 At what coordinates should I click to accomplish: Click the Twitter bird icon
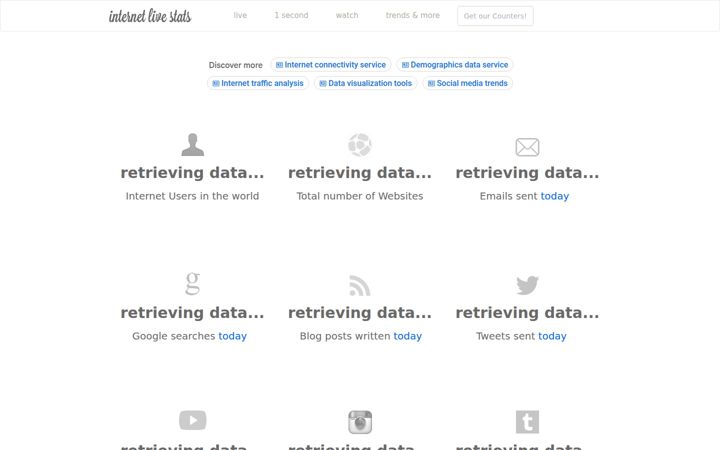[527, 285]
